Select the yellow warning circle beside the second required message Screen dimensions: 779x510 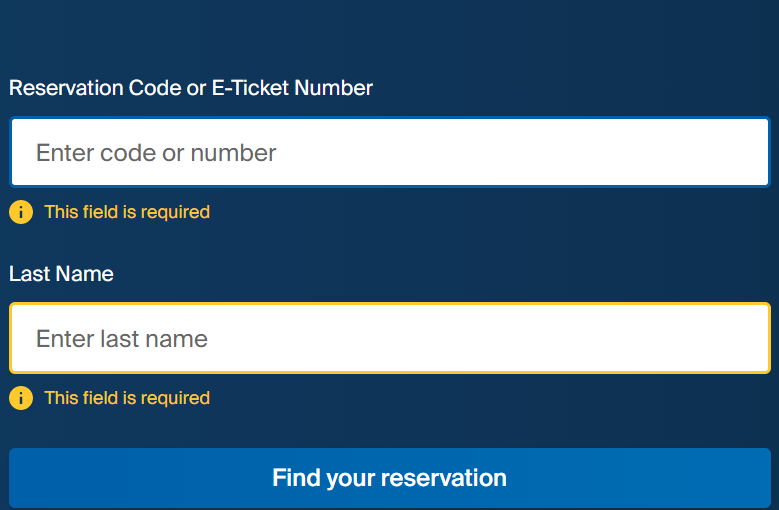(21, 398)
